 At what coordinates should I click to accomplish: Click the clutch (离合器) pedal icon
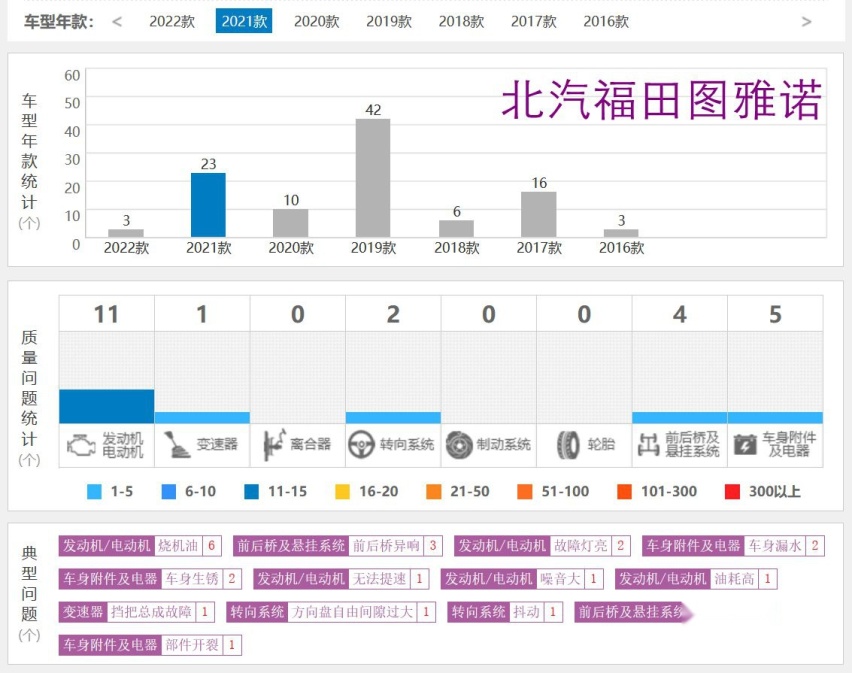pyautogui.click(x=274, y=445)
